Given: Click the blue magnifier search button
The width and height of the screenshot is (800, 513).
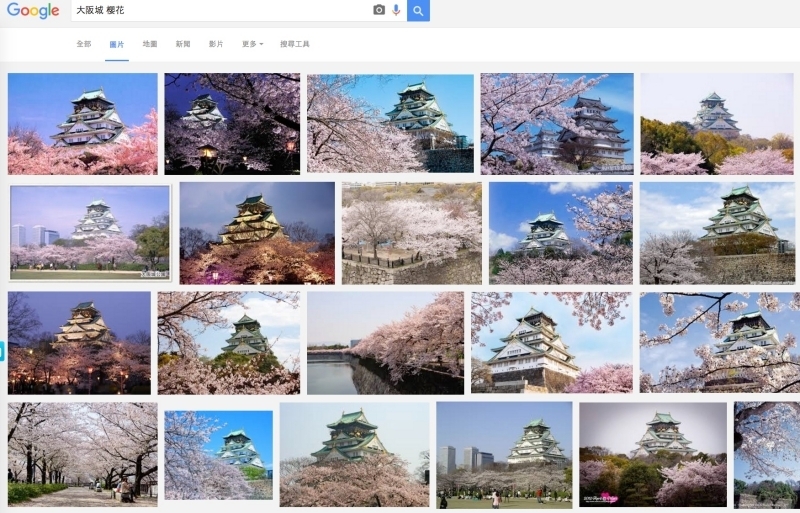Looking at the screenshot, I should [418, 10].
